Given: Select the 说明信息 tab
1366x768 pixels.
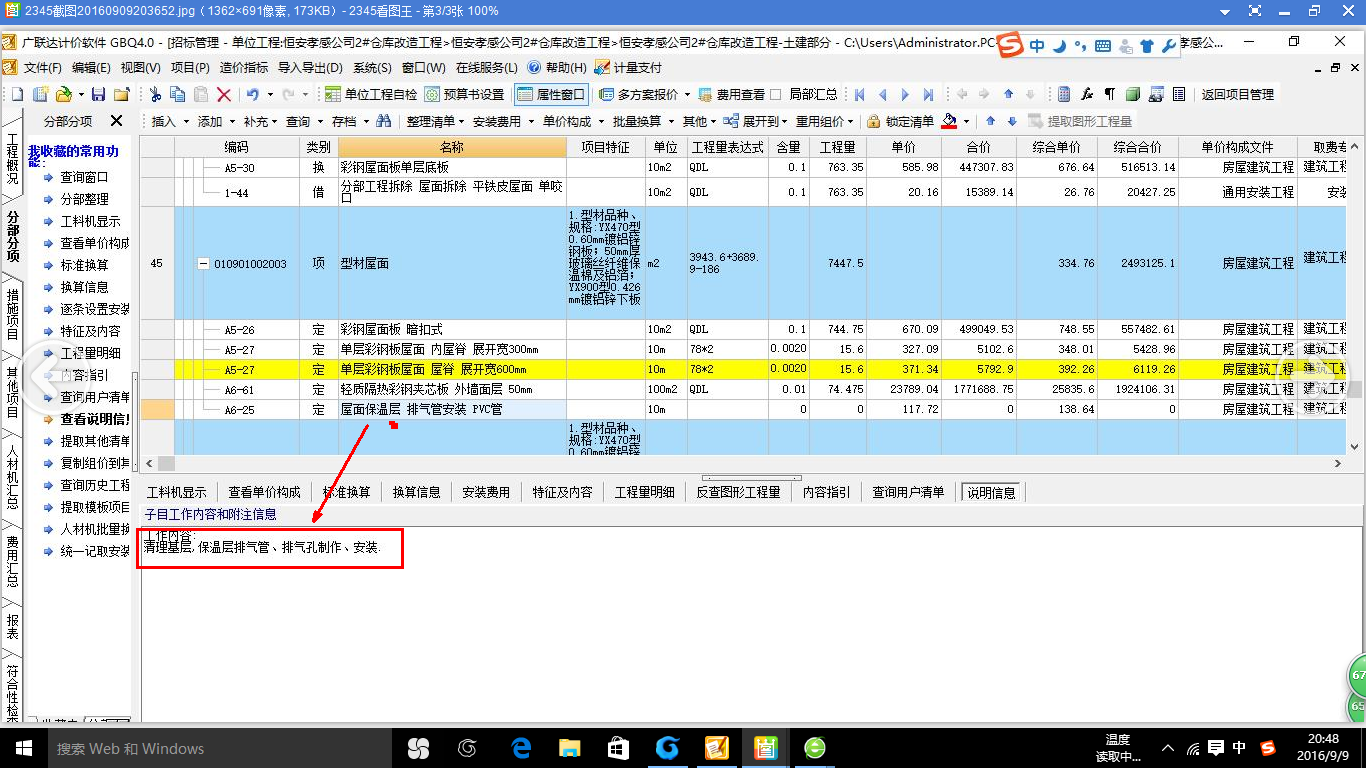Looking at the screenshot, I should 991,492.
